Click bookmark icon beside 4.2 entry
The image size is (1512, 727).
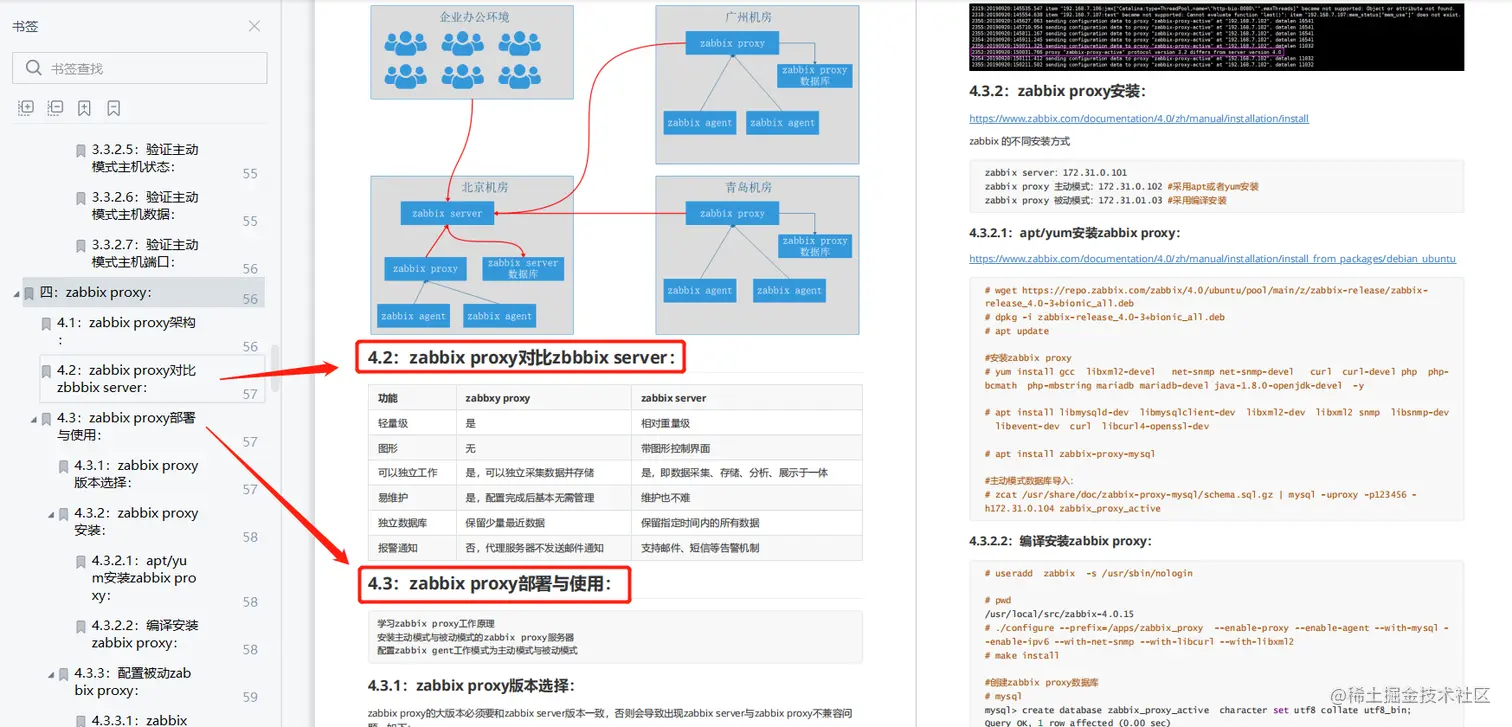(x=46, y=372)
